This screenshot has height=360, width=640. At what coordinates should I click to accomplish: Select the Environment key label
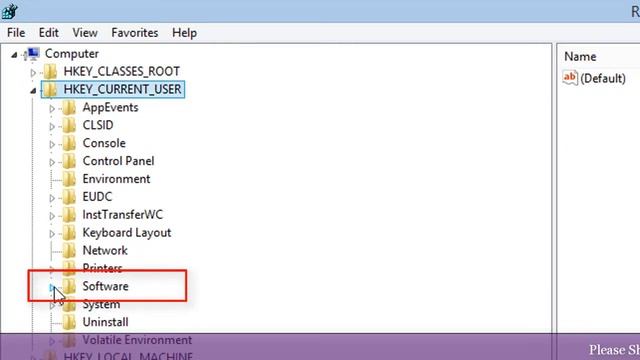click(x=116, y=179)
